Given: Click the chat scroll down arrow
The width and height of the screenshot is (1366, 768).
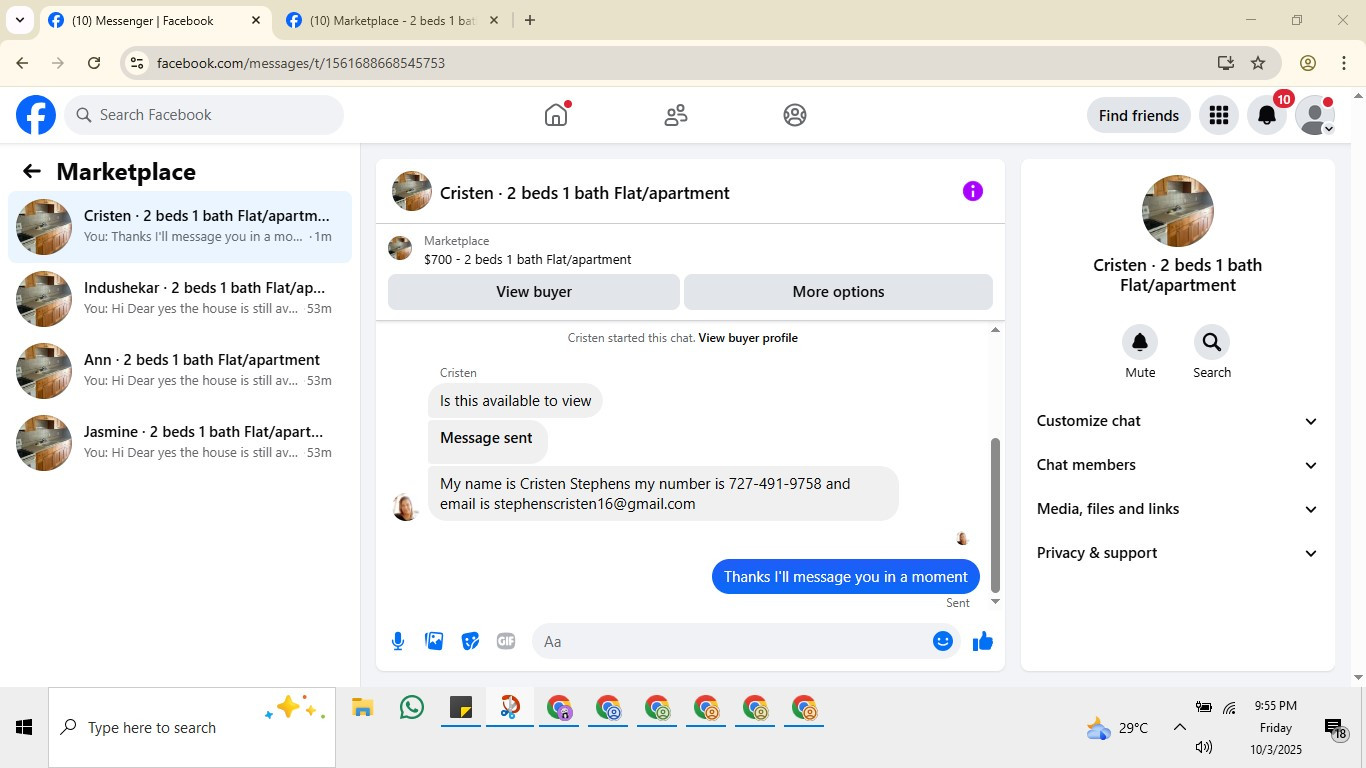Looking at the screenshot, I should point(995,602).
